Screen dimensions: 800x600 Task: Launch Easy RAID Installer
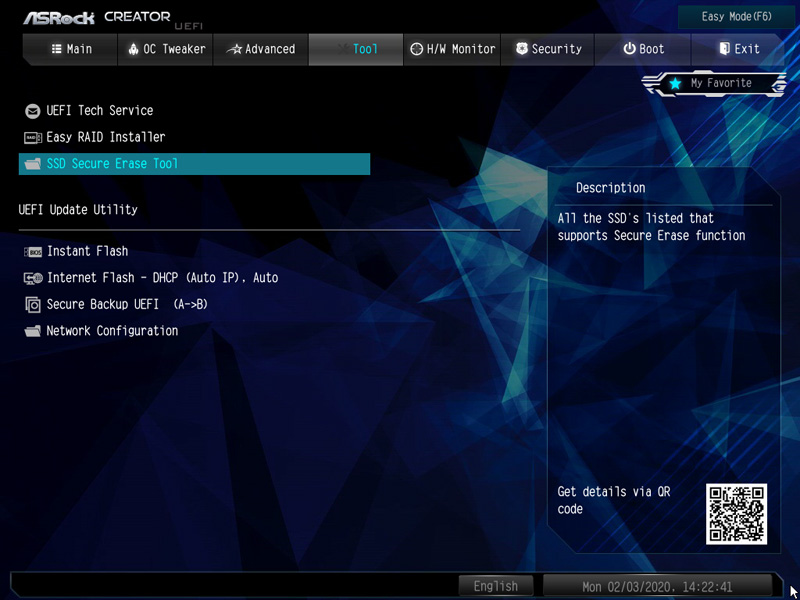pyautogui.click(x=106, y=137)
